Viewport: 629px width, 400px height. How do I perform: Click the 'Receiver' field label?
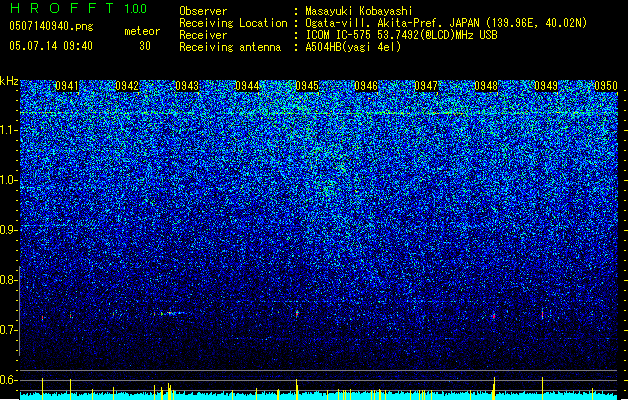click(x=203, y=35)
